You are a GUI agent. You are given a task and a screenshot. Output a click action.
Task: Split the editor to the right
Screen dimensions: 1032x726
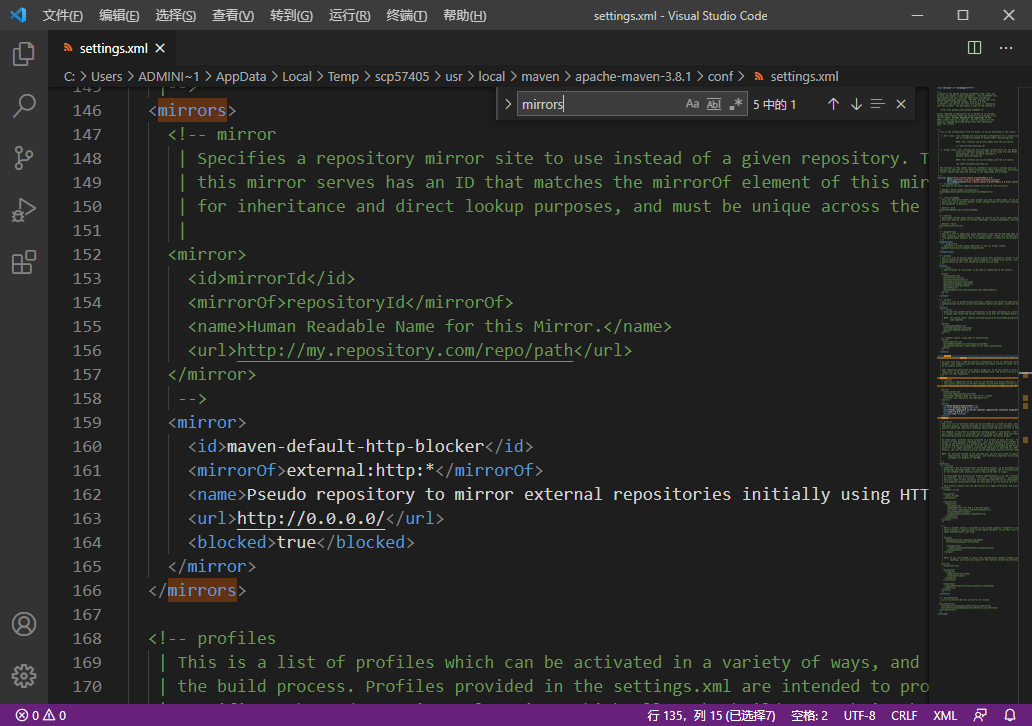click(975, 48)
